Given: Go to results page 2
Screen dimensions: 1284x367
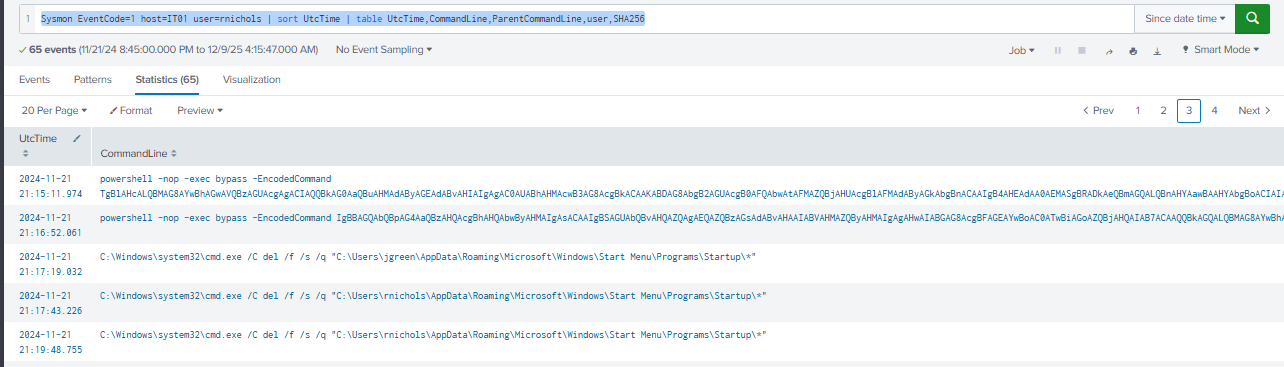Looking at the screenshot, I should [x=1163, y=111].
